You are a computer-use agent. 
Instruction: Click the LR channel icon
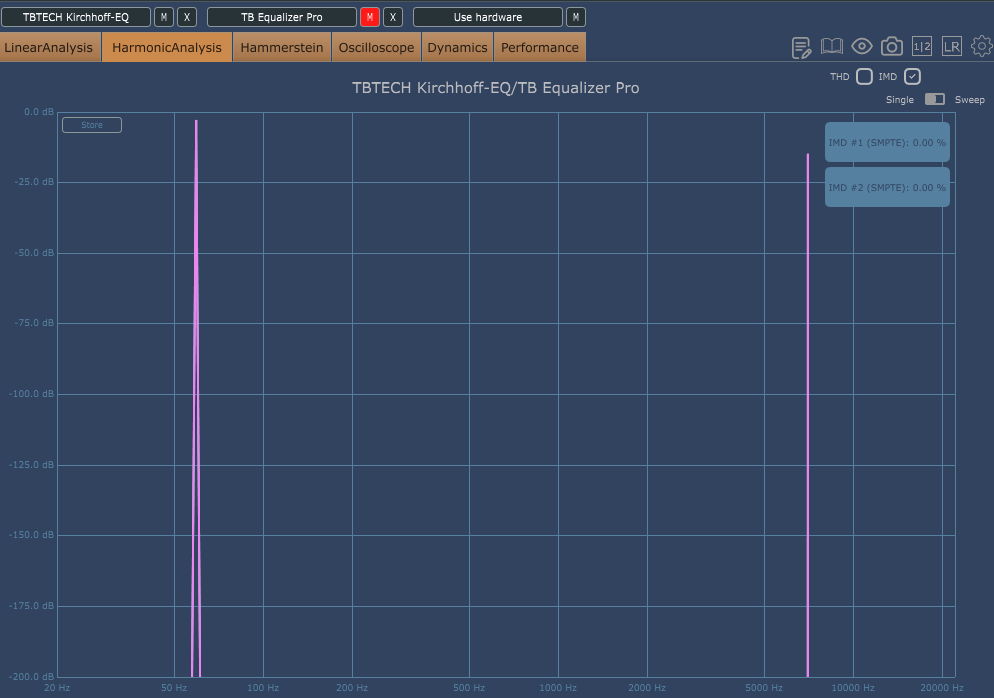[x=952, y=47]
